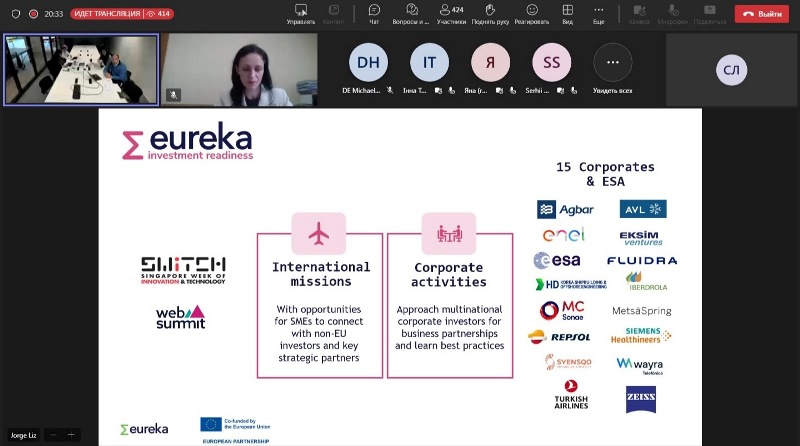
Task: Click the Siemens Healthineers logo
Action: pyautogui.click(x=641, y=335)
